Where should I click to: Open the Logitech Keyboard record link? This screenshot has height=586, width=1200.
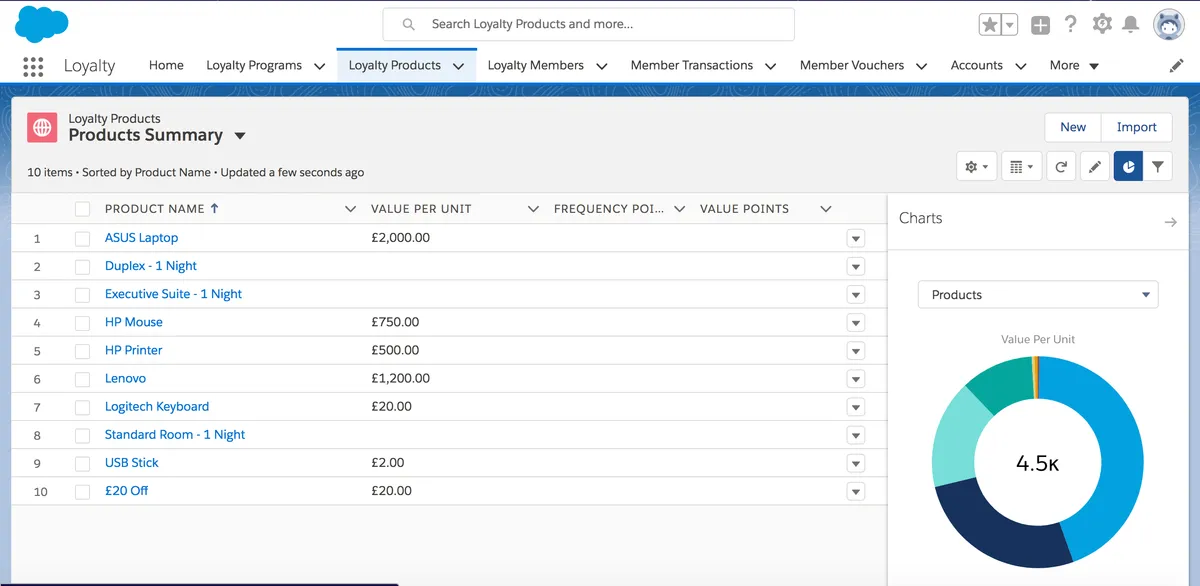coord(157,407)
